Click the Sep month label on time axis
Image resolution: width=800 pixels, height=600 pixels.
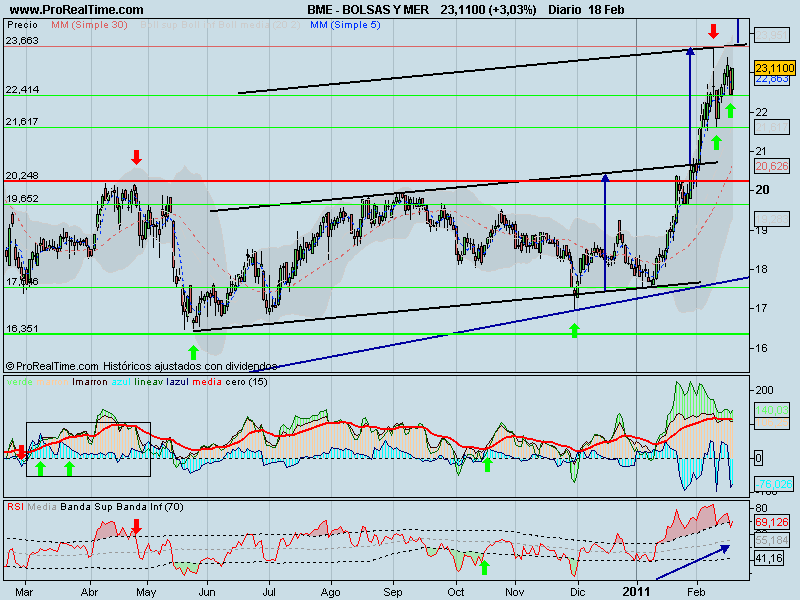click(x=393, y=592)
